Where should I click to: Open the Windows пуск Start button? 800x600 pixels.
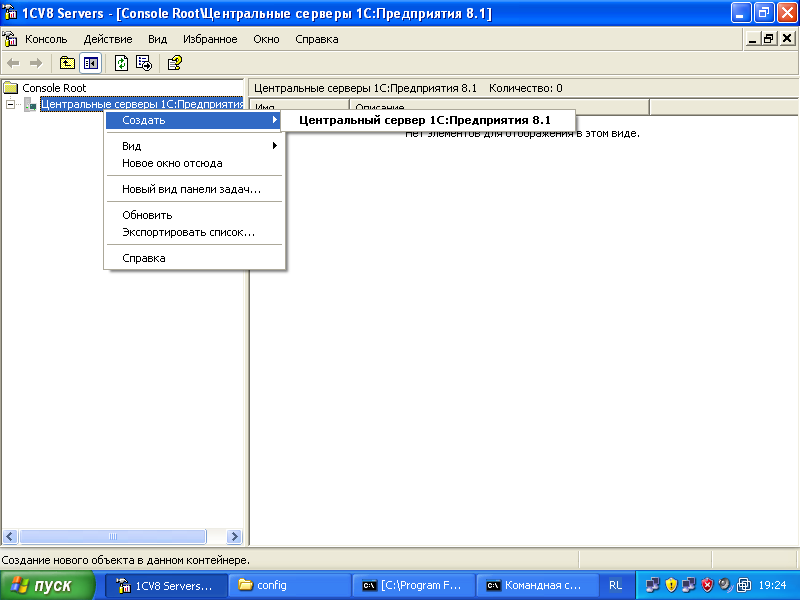[x=47, y=585]
